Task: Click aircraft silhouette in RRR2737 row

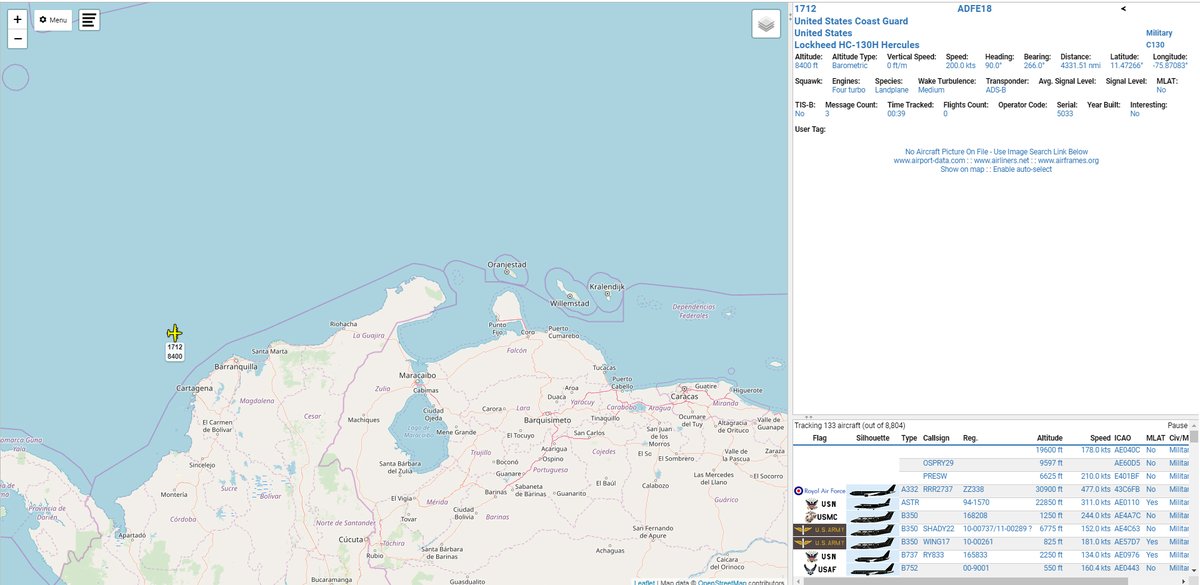Action: [873, 490]
